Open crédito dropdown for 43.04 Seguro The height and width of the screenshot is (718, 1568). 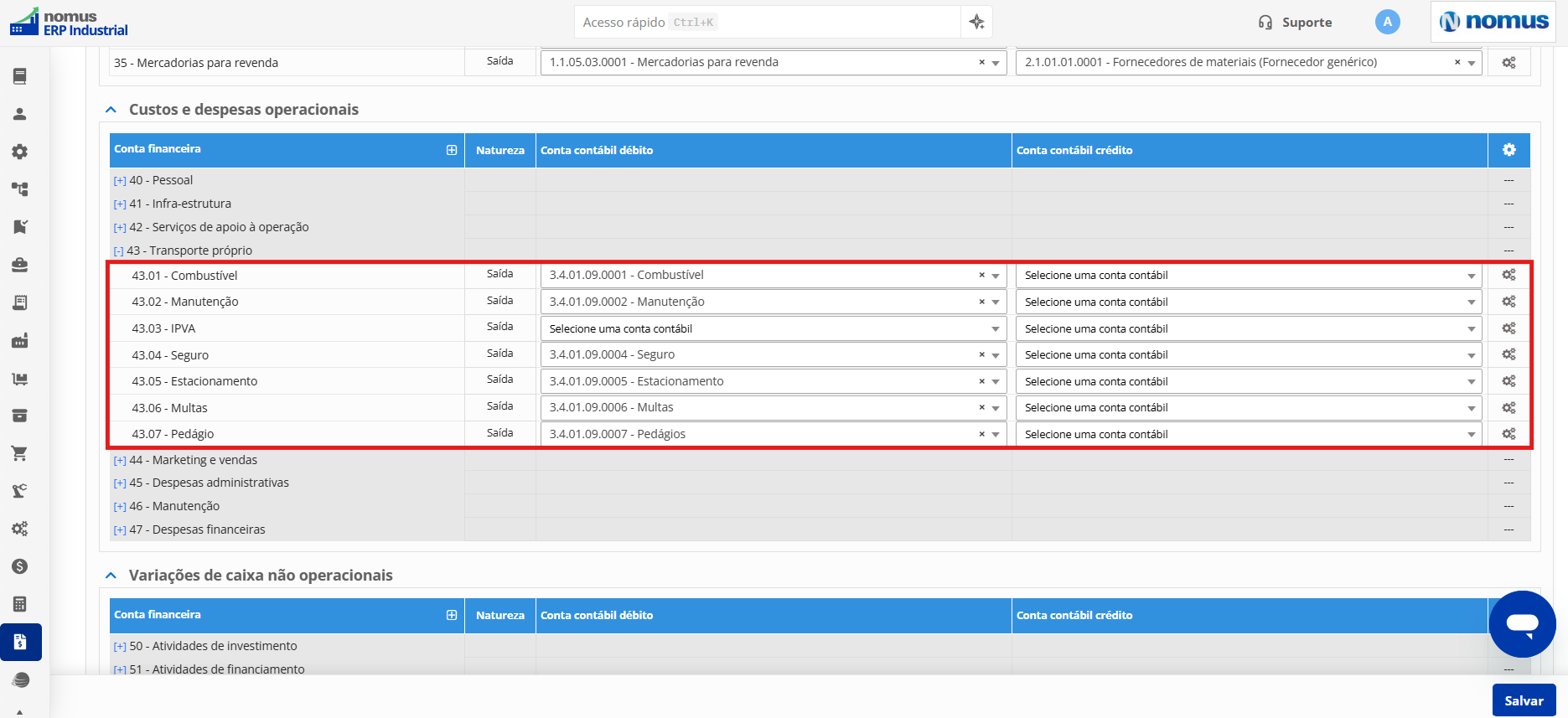[x=1249, y=354]
